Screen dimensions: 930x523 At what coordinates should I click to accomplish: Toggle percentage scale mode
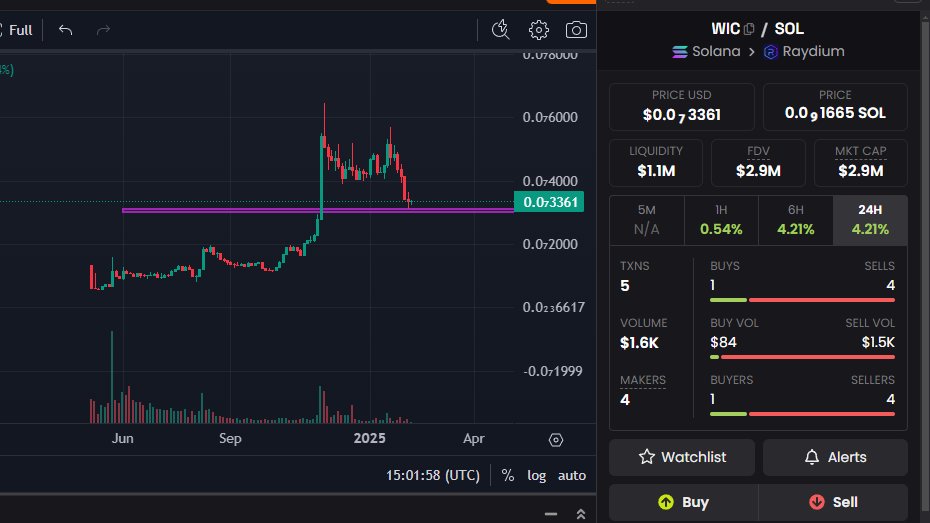pos(508,476)
